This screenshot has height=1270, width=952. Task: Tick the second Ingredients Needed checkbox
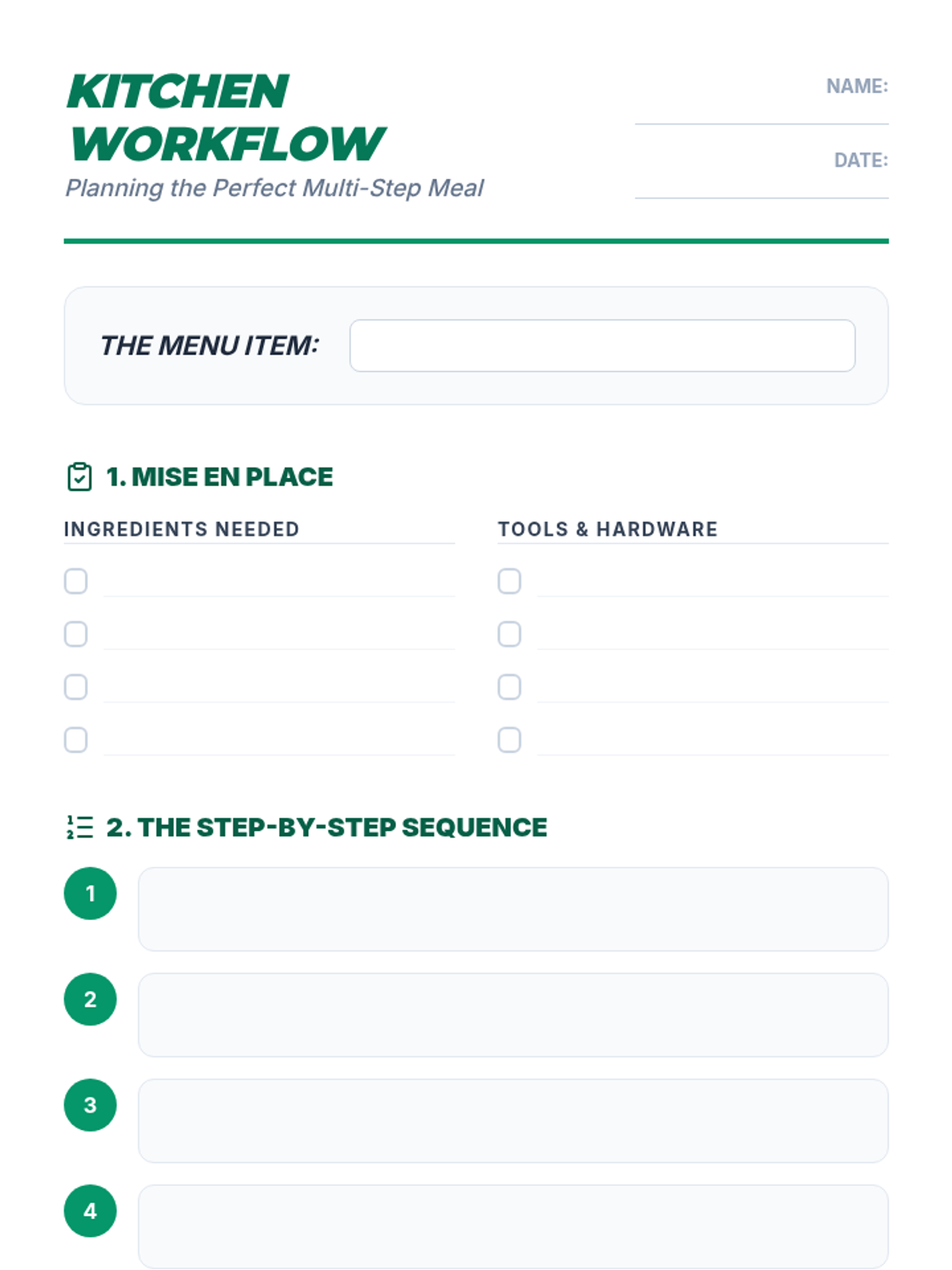click(76, 634)
